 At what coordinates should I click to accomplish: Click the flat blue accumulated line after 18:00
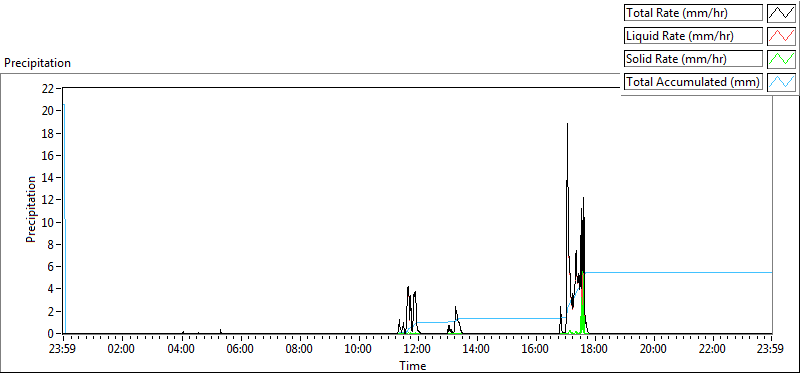tap(679, 272)
